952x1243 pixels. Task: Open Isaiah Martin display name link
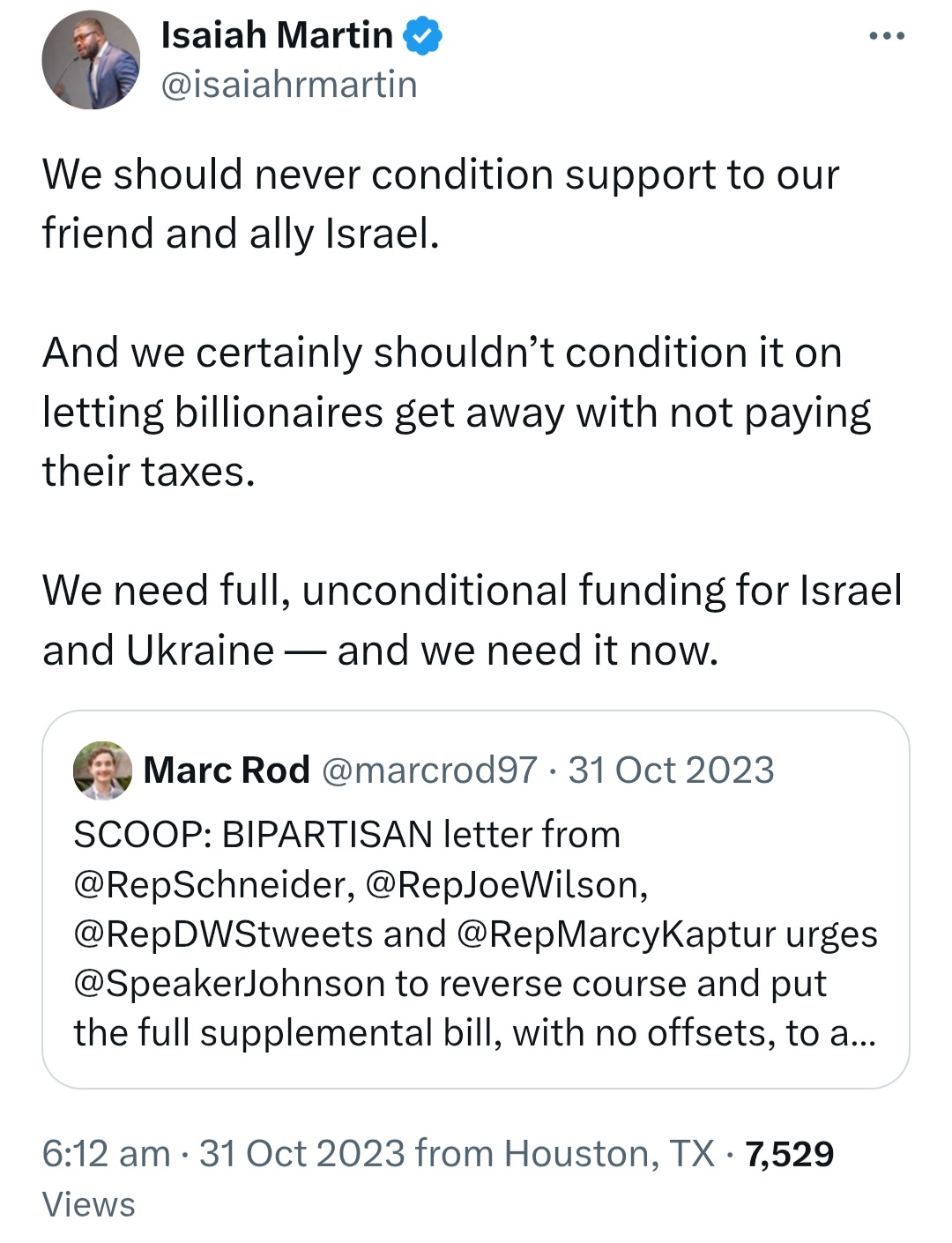(x=277, y=35)
